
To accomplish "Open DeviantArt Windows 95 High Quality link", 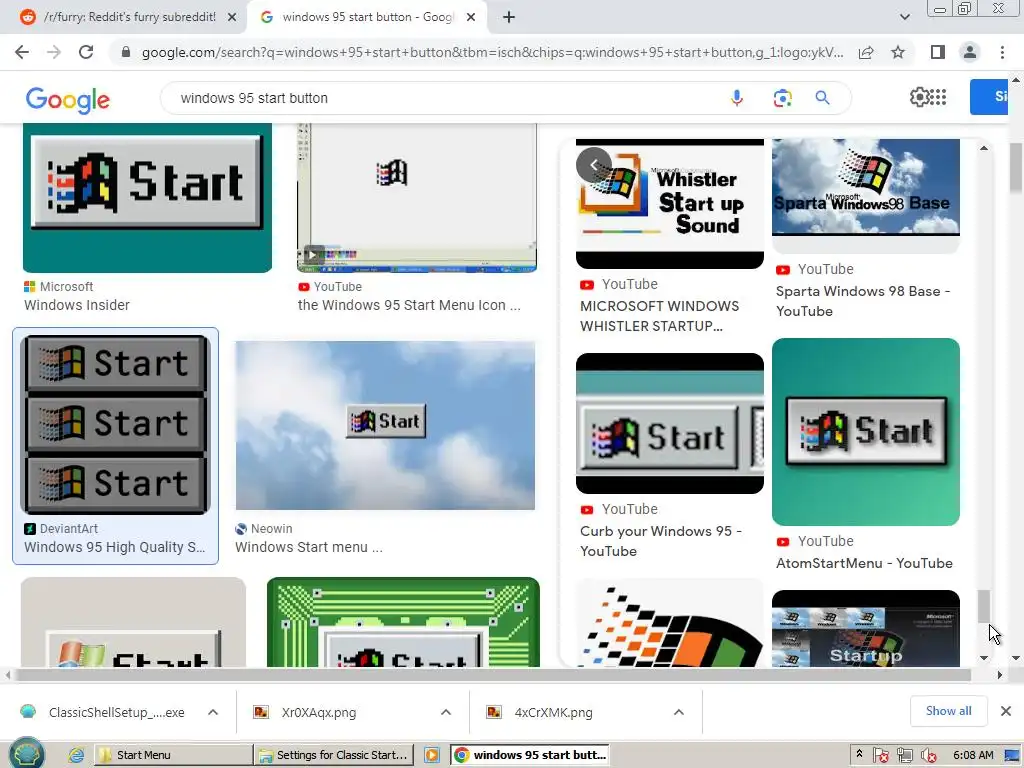I will pos(115,547).
